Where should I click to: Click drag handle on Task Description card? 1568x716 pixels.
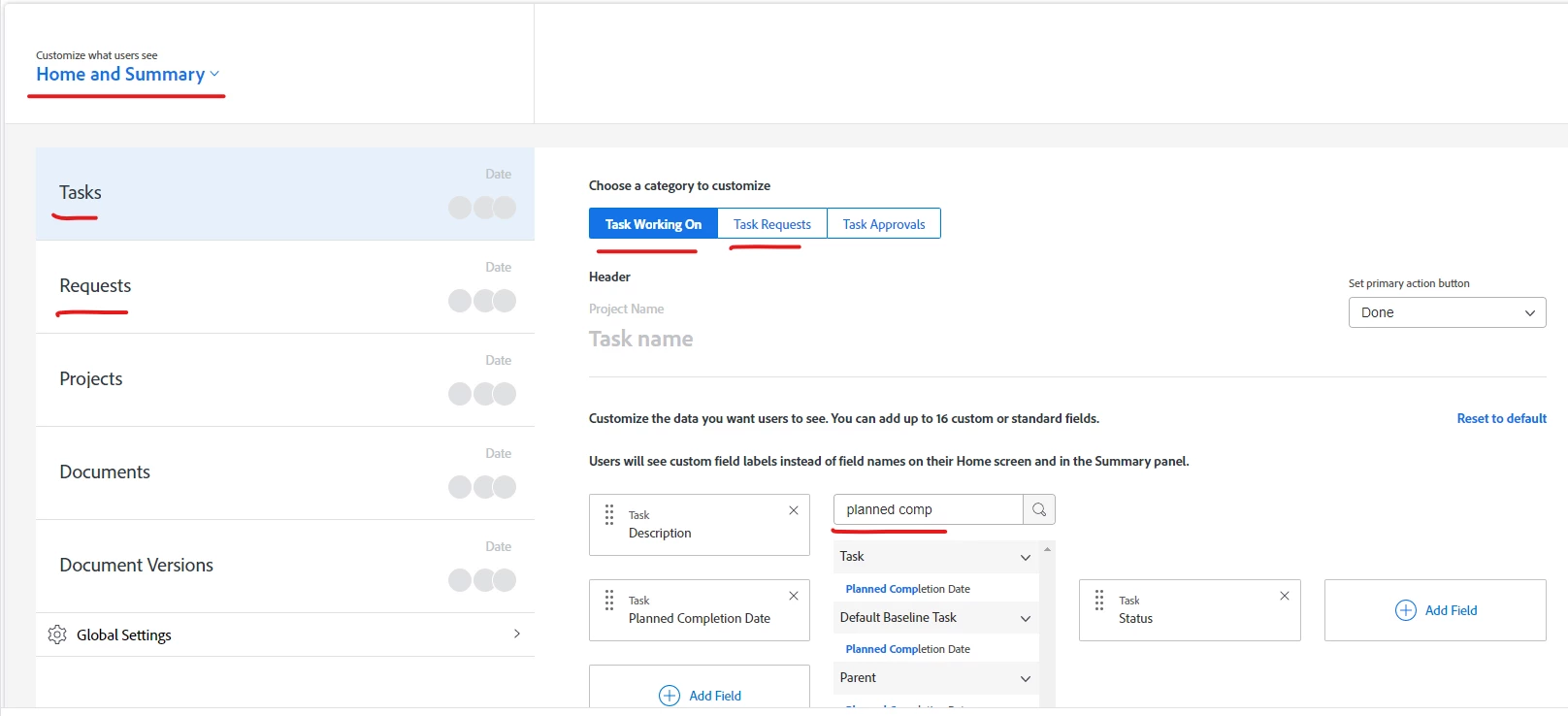[609, 515]
